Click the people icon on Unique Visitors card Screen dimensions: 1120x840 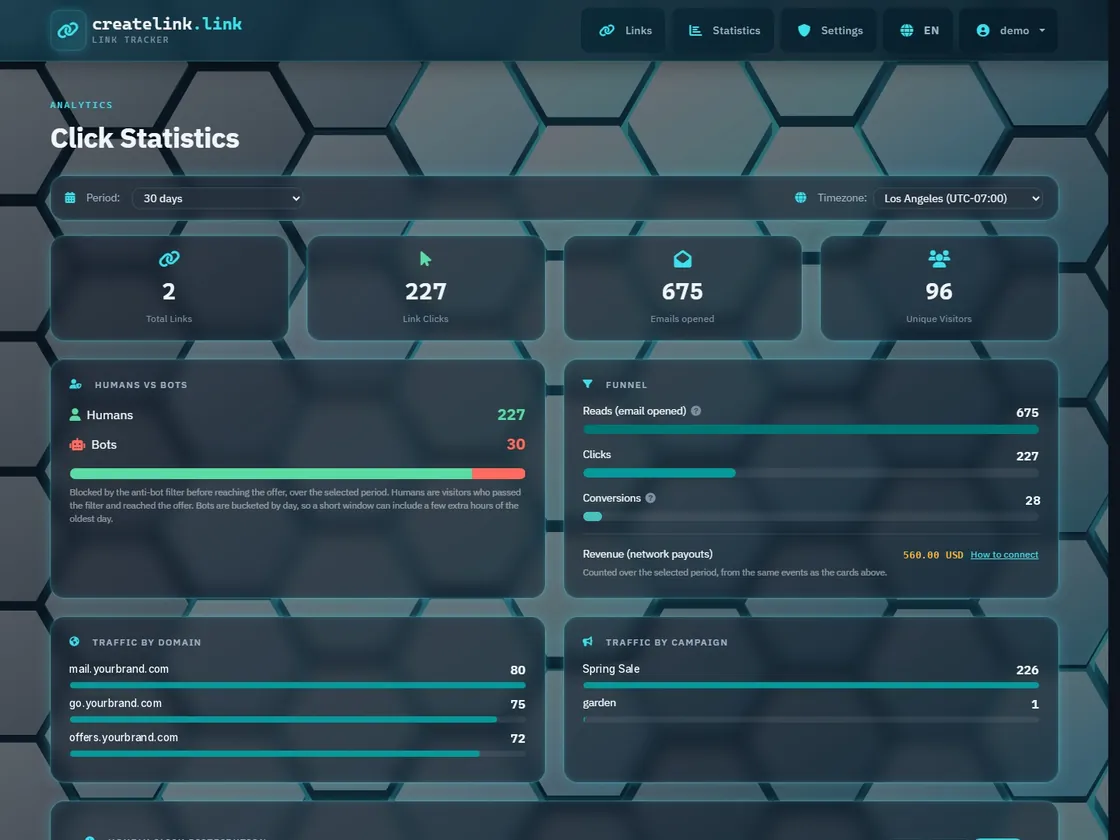(x=939, y=259)
